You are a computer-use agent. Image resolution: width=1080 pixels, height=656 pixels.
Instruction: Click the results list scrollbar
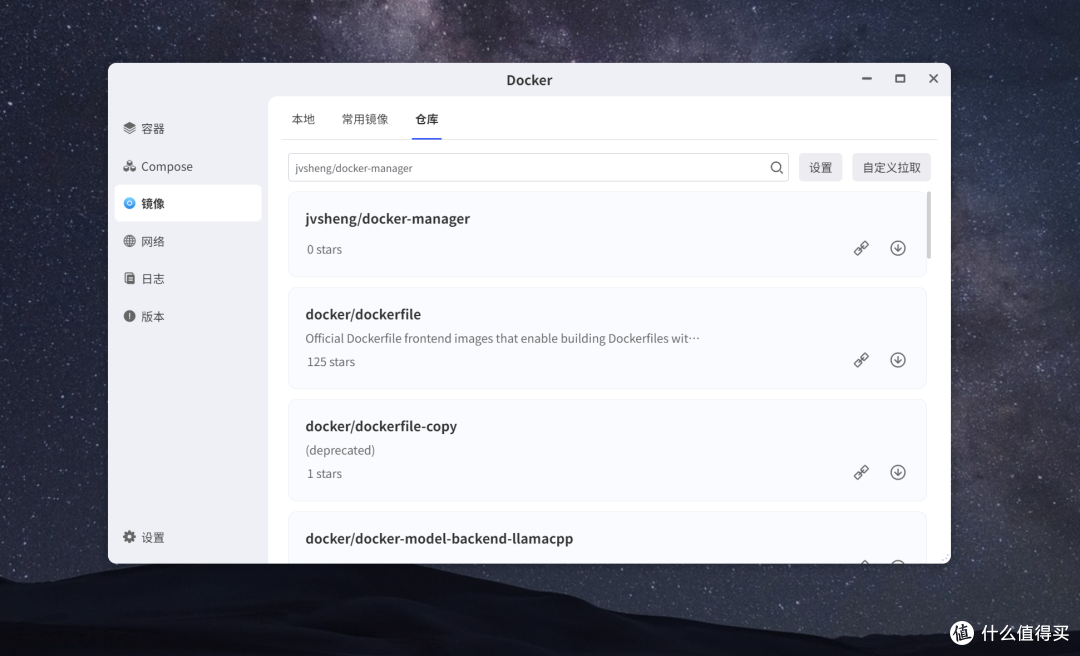pyautogui.click(x=929, y=225)
